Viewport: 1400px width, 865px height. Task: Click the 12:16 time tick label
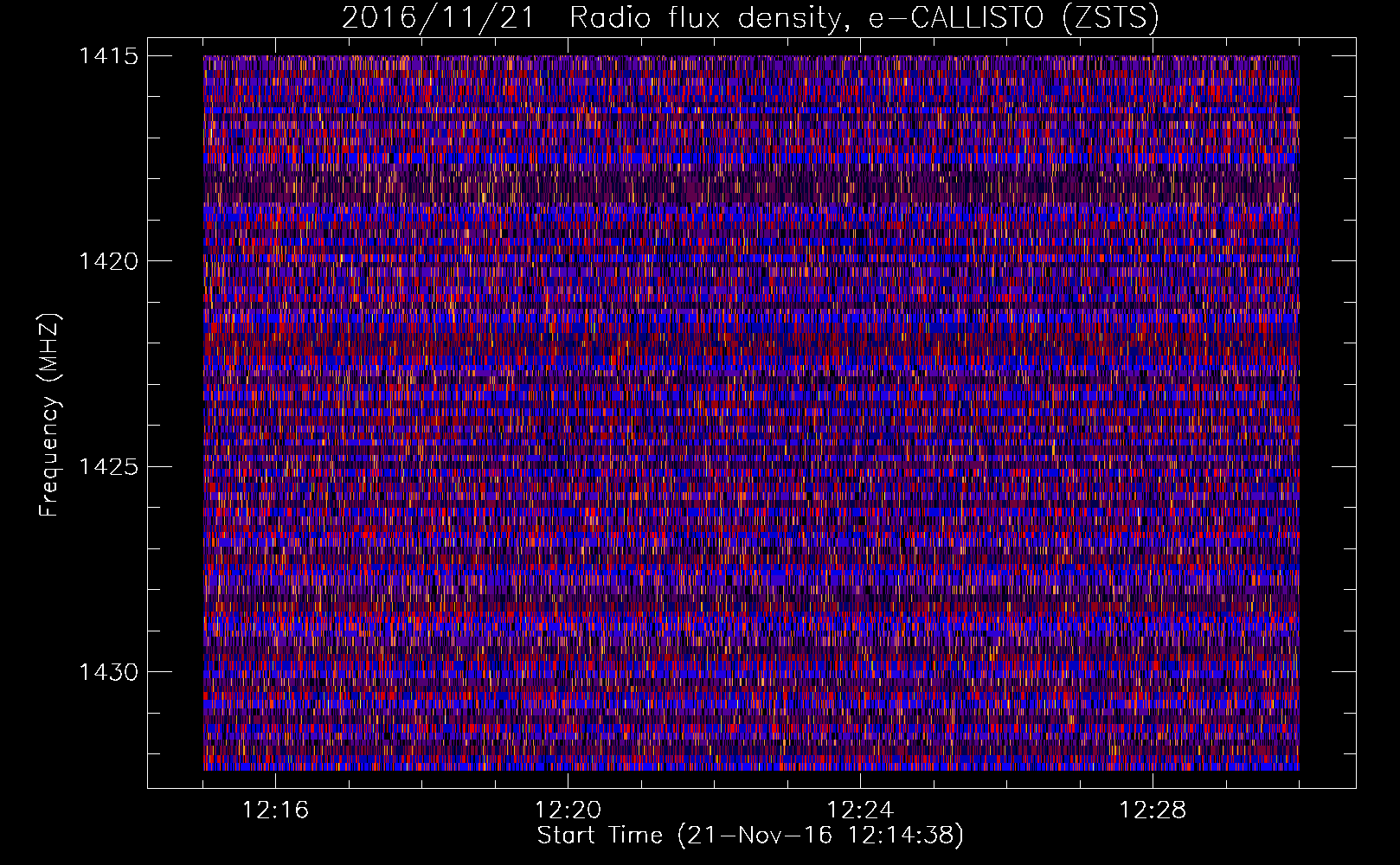coord(275,811)
